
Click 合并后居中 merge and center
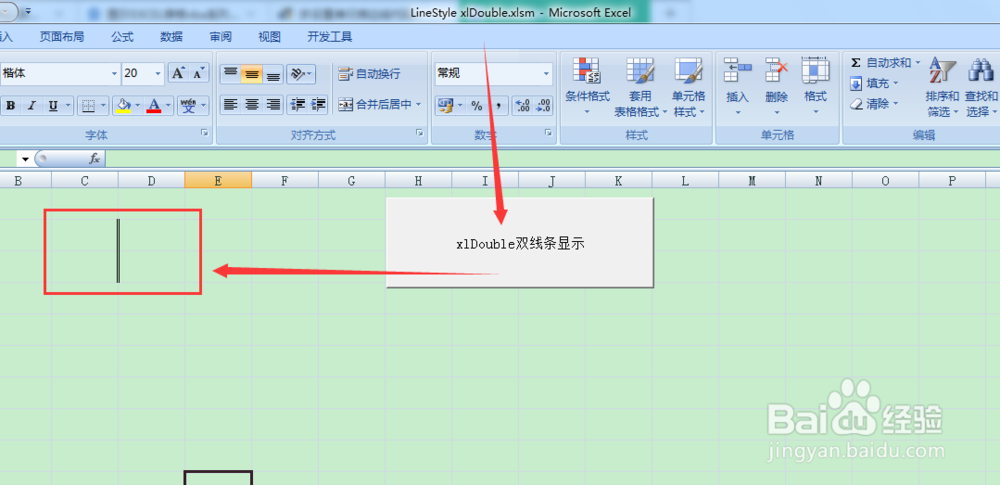click(375, 105)
